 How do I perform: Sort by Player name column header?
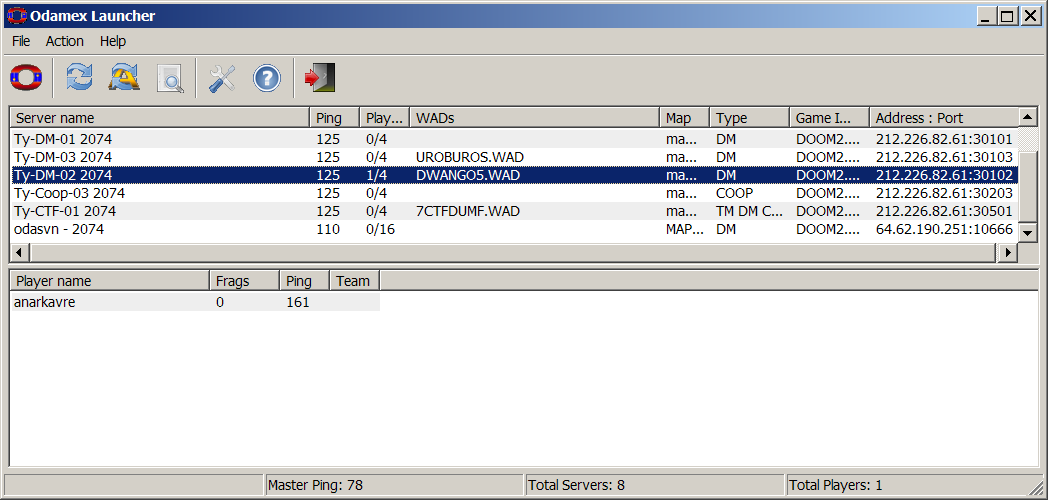point(110,281)
